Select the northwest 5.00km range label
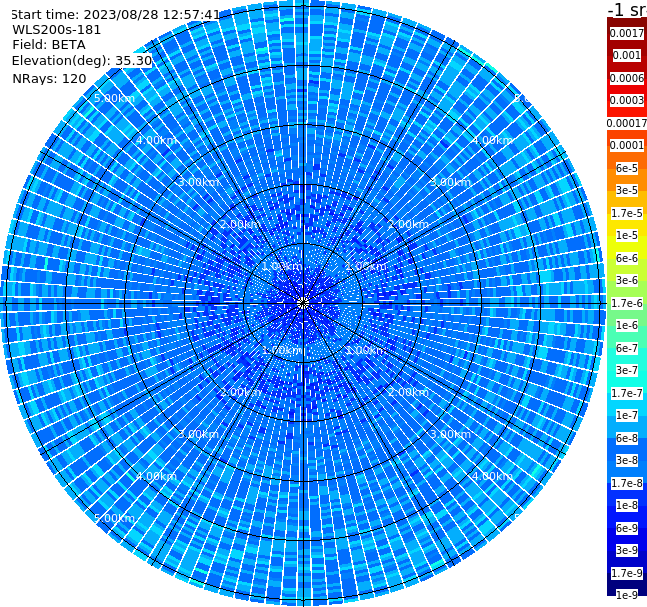 click(x=114, y=98)
